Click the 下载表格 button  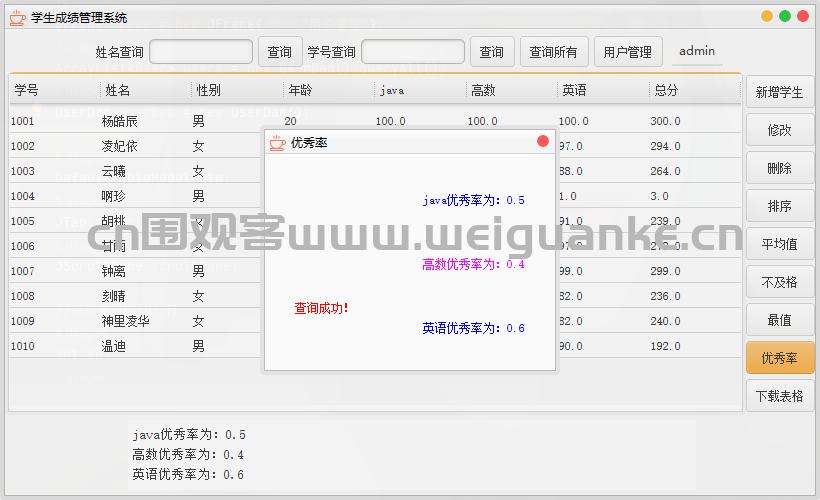(780, 396)
